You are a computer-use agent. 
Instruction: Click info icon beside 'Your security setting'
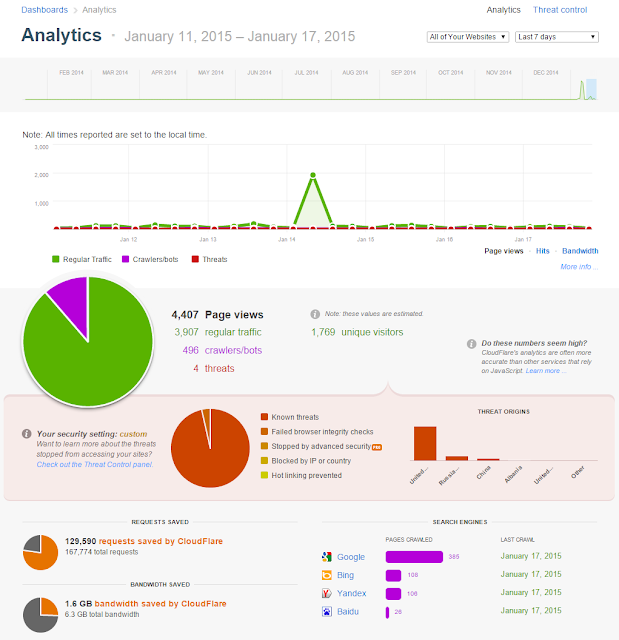tap(27, 434)
